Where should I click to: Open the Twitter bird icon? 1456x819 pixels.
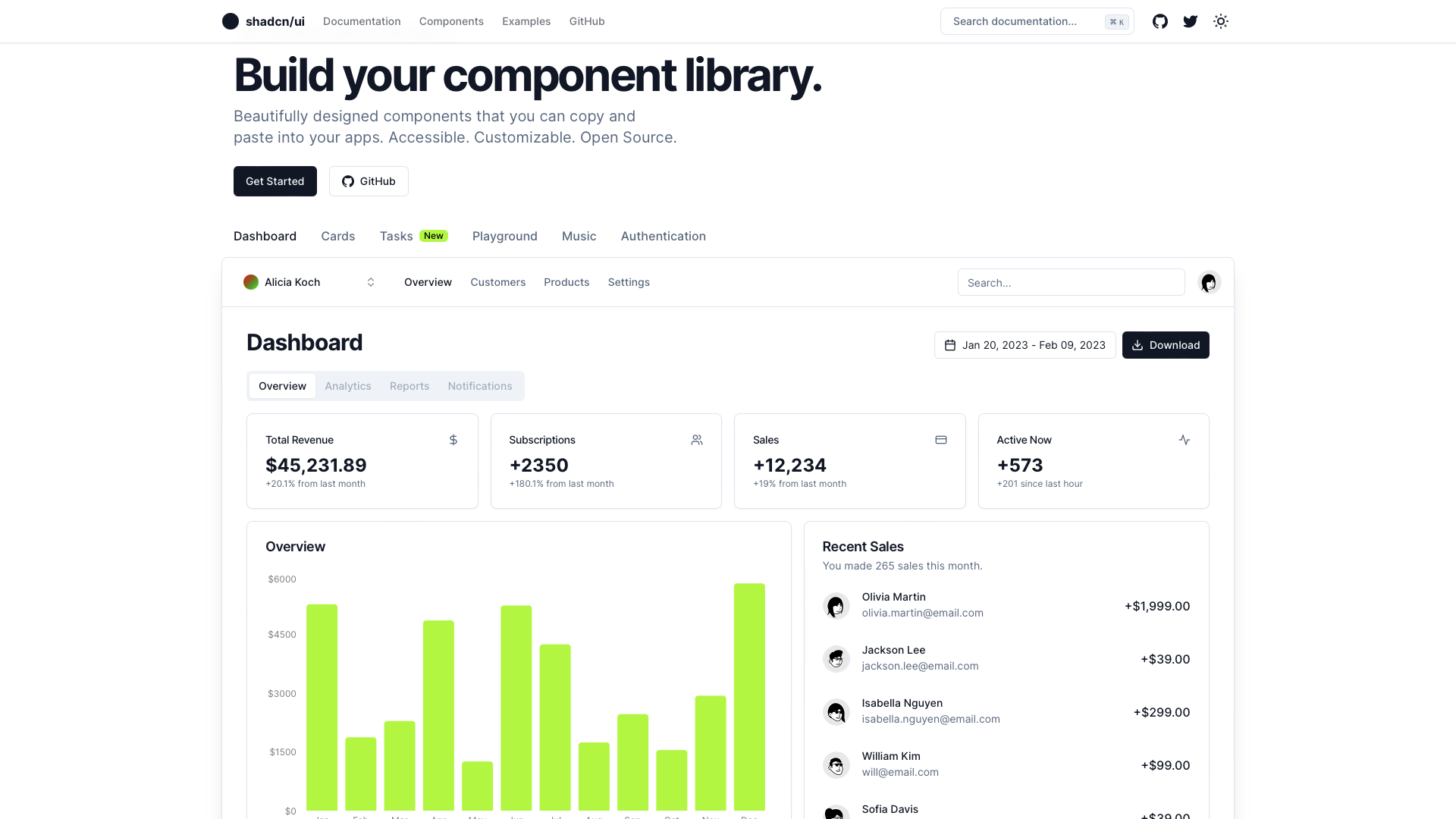click(x=1191, y=21)
